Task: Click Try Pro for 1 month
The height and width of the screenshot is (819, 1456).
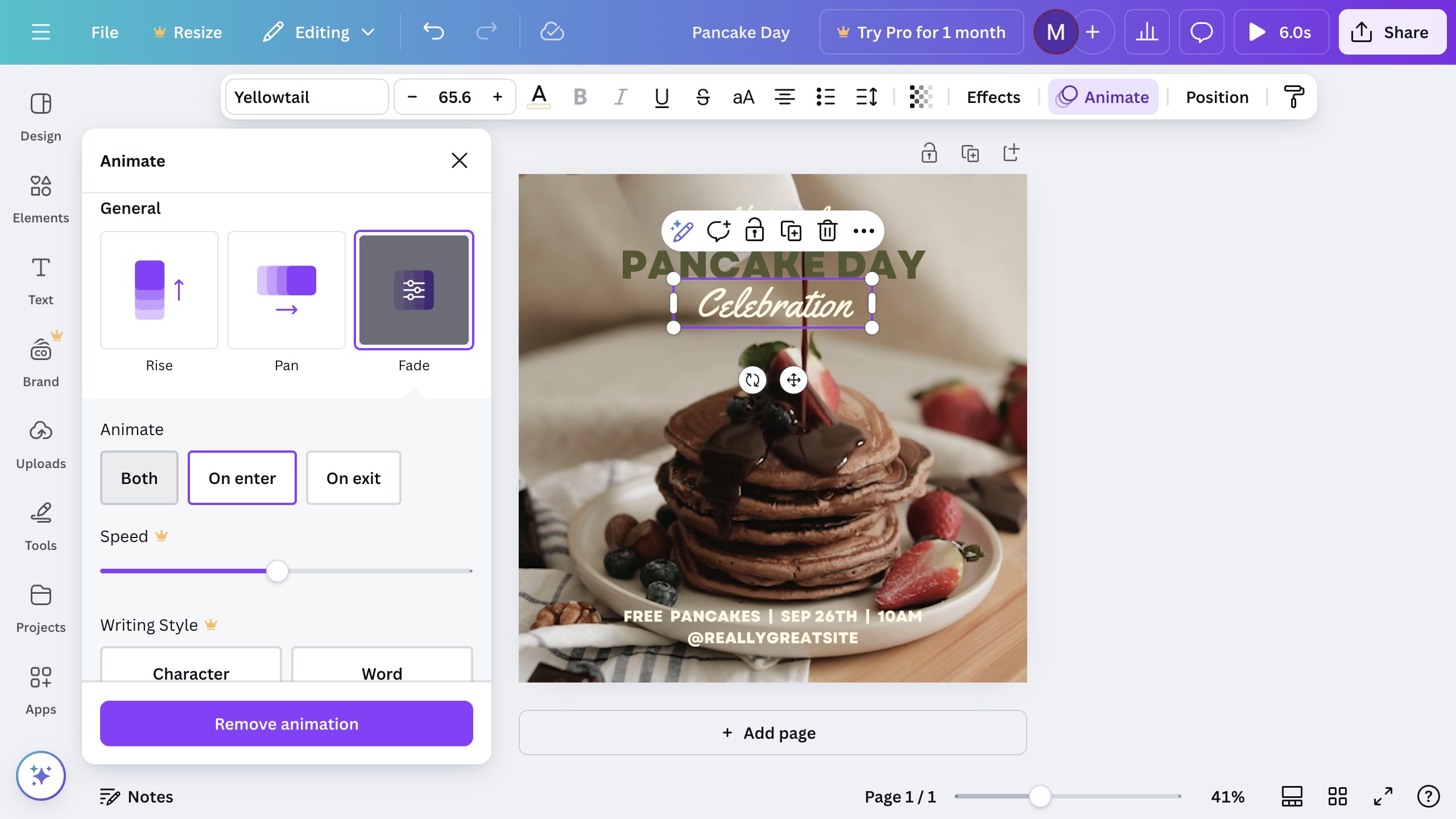Action: pyautogui.click(x=921, y=32)
